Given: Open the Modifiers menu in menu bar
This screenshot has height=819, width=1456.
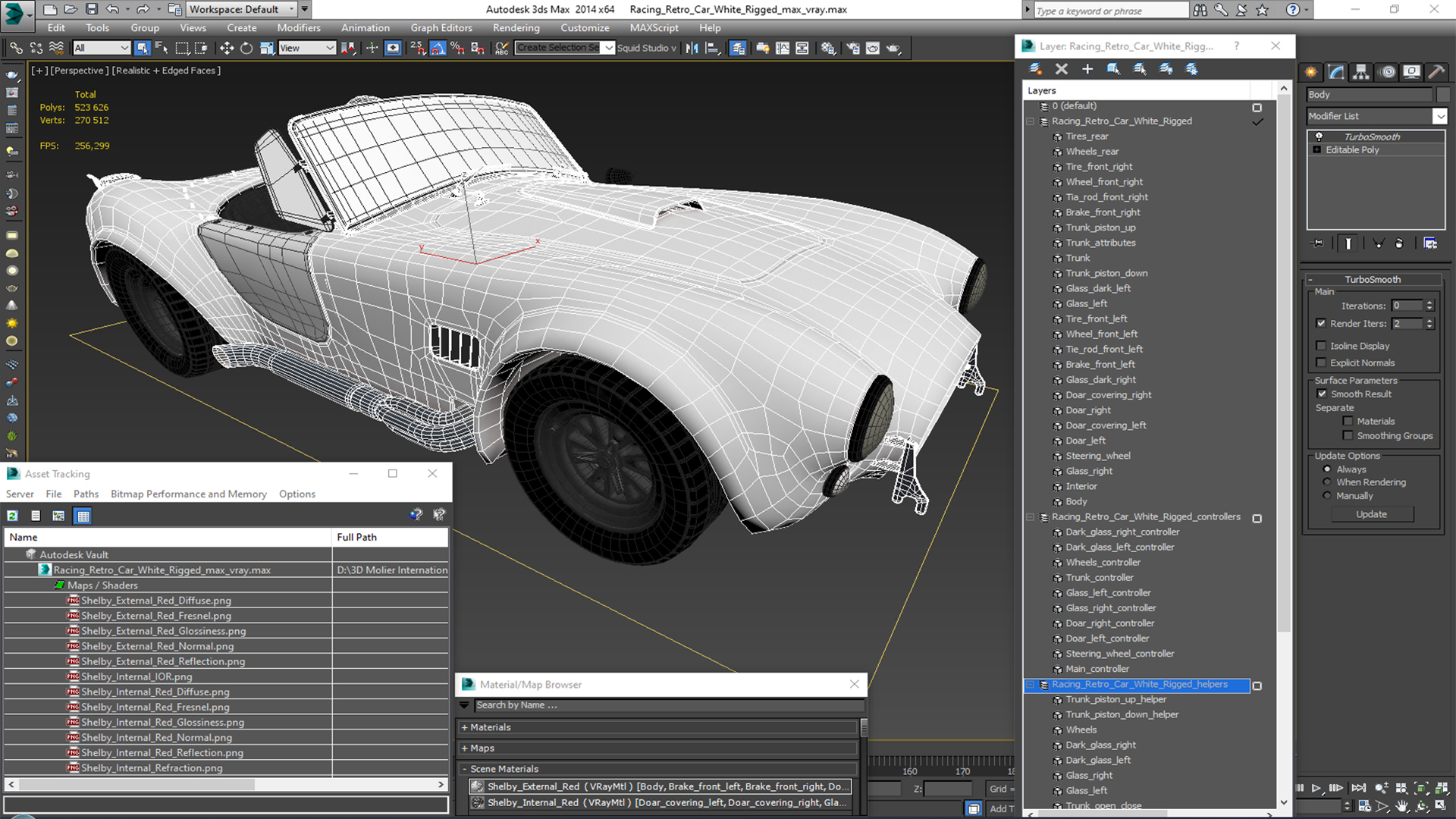Looking at the screenshot, I should [x=298, y=27].
